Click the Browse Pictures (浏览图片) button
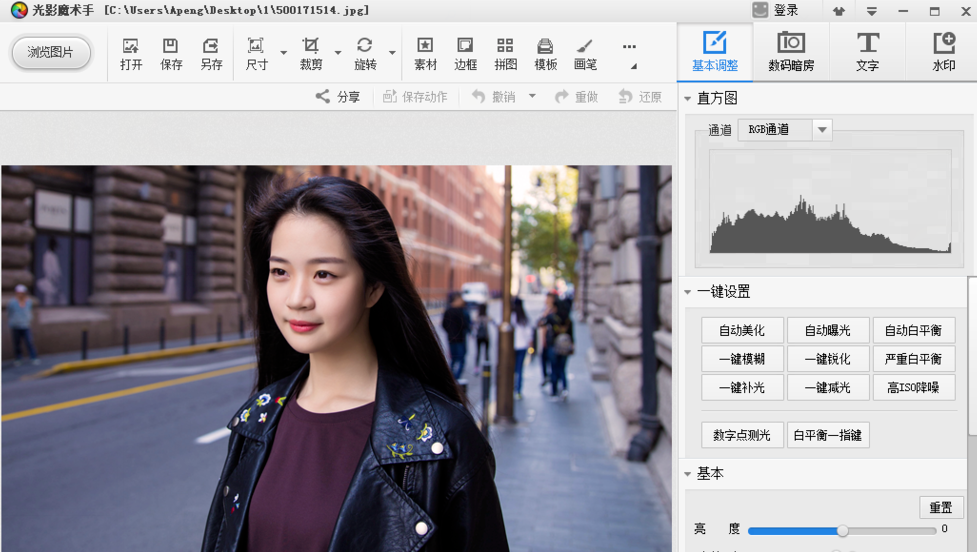977x552 pixels. (51, 52)
